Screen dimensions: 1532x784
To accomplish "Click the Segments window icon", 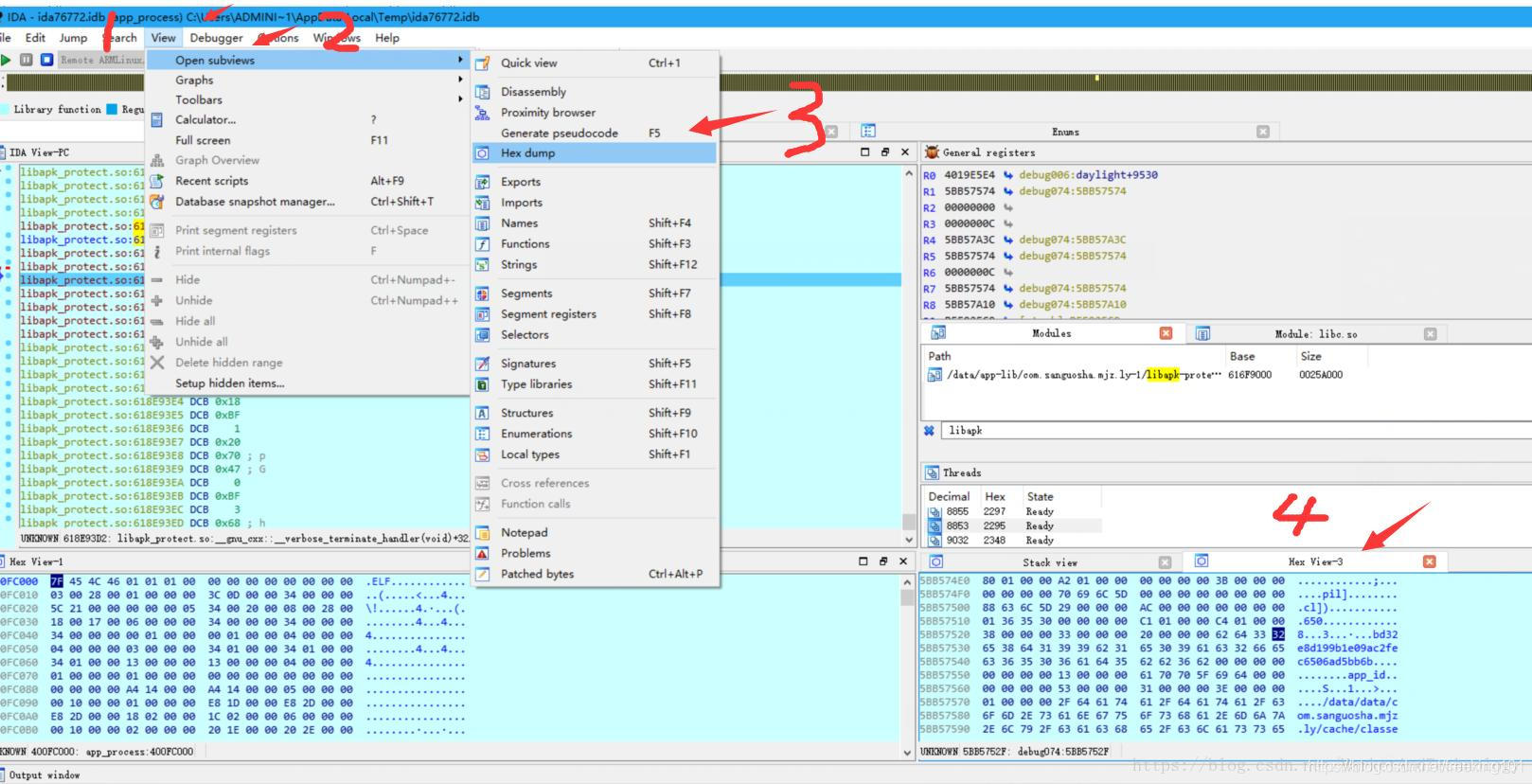I will click(x=482, y=294).
